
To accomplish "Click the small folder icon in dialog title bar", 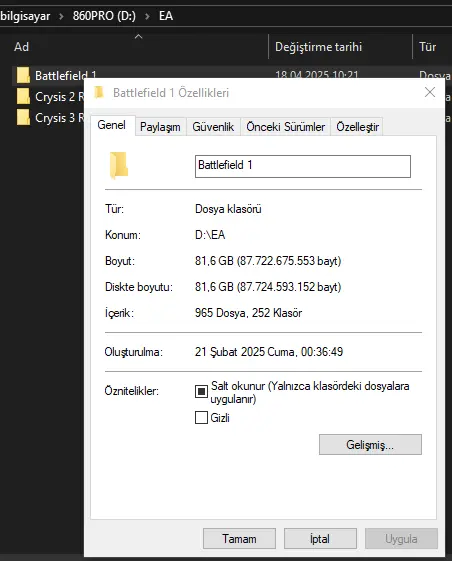I will pos(99,92).
